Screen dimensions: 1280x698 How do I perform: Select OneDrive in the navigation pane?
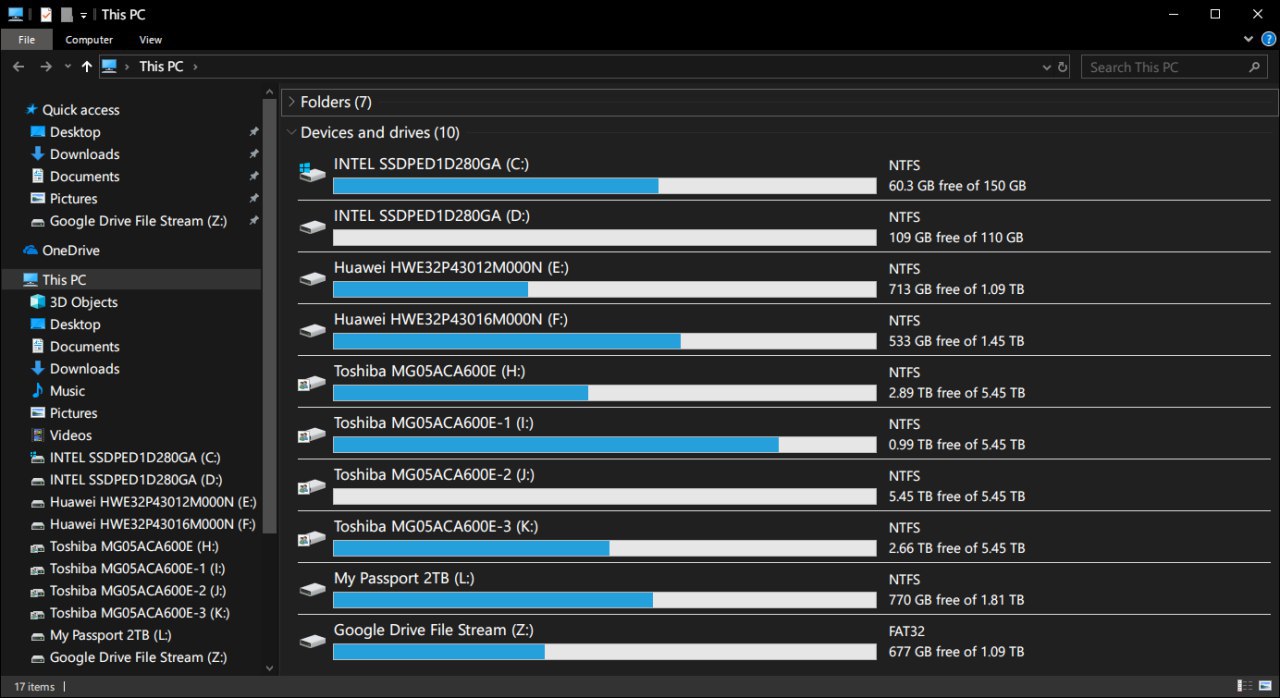coord(70,250)
